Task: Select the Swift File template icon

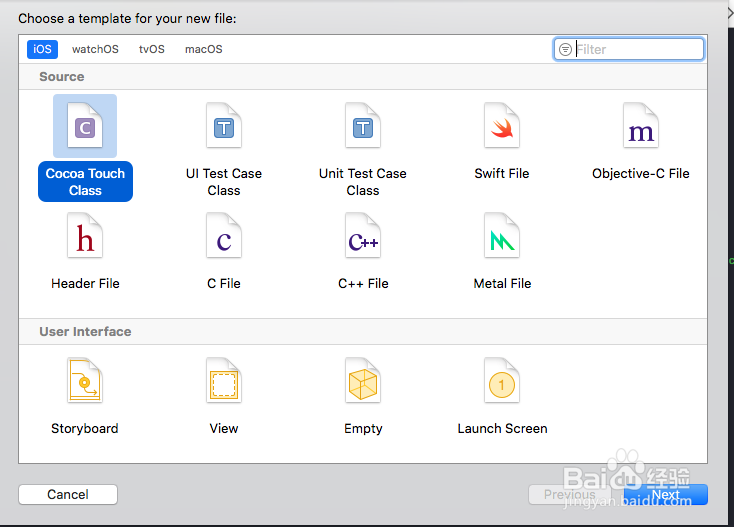Action: pyautogui.click(x=501, y=126)
